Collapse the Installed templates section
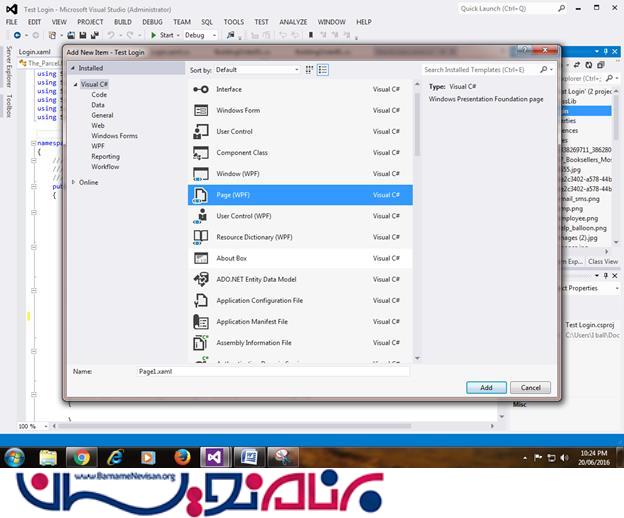 coord(73,68)
